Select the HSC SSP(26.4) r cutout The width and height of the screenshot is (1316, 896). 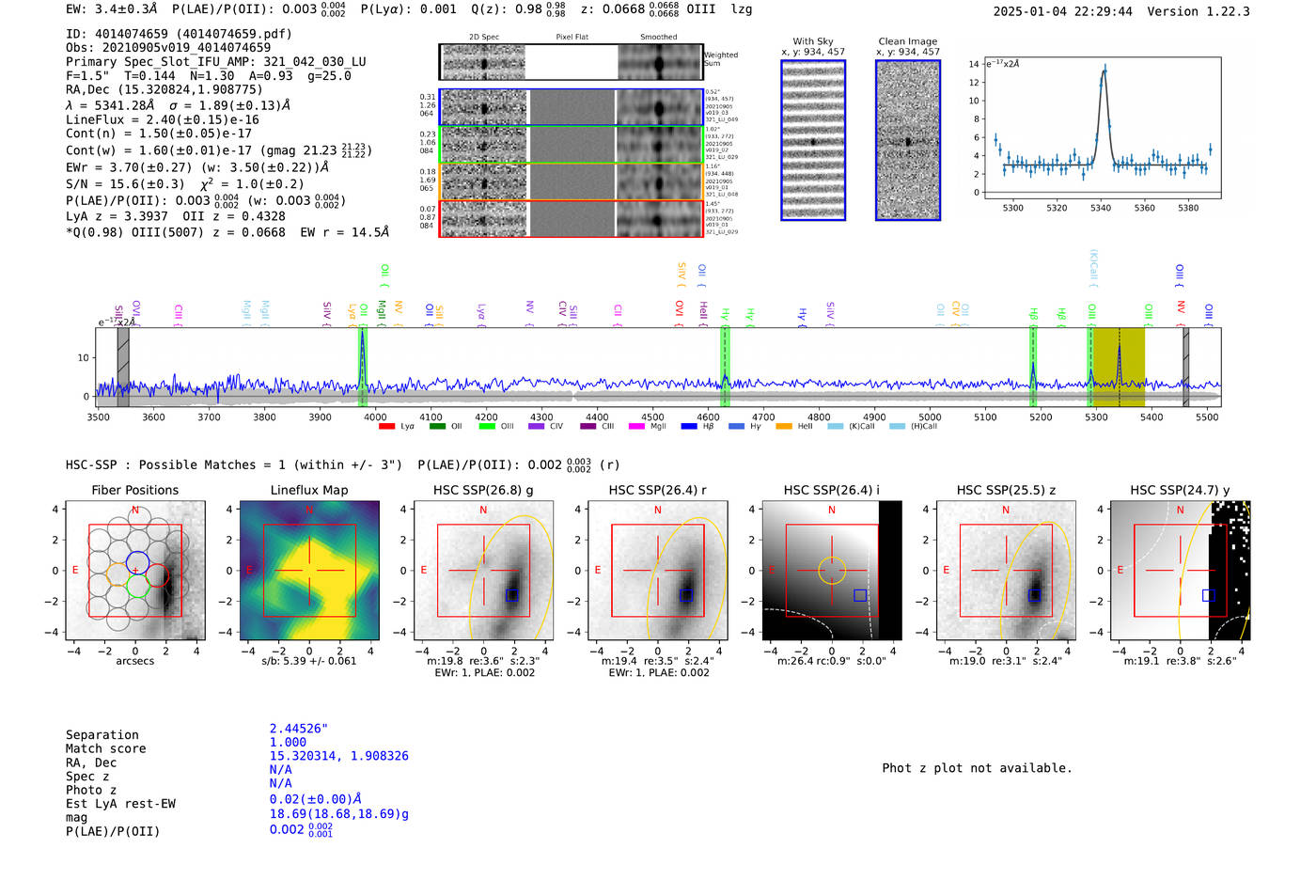657,571
